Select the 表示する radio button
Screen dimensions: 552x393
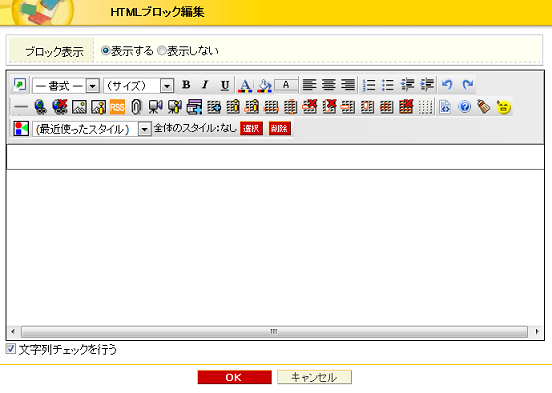coord(105,51)
